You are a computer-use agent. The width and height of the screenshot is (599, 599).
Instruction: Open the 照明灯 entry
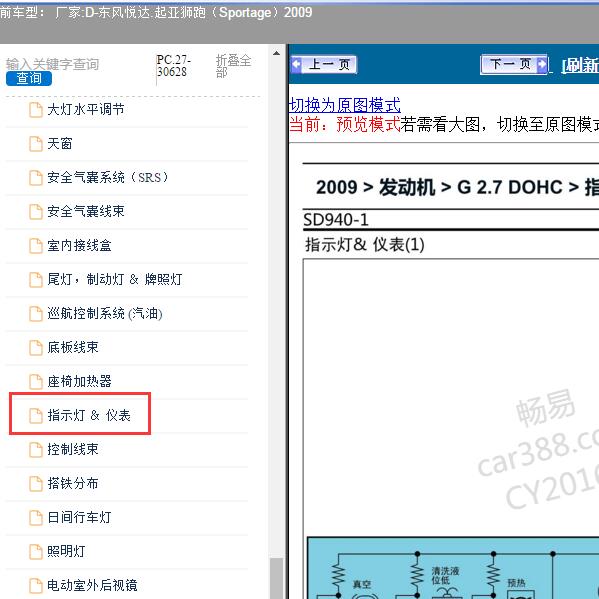click(x=66, y=551)
